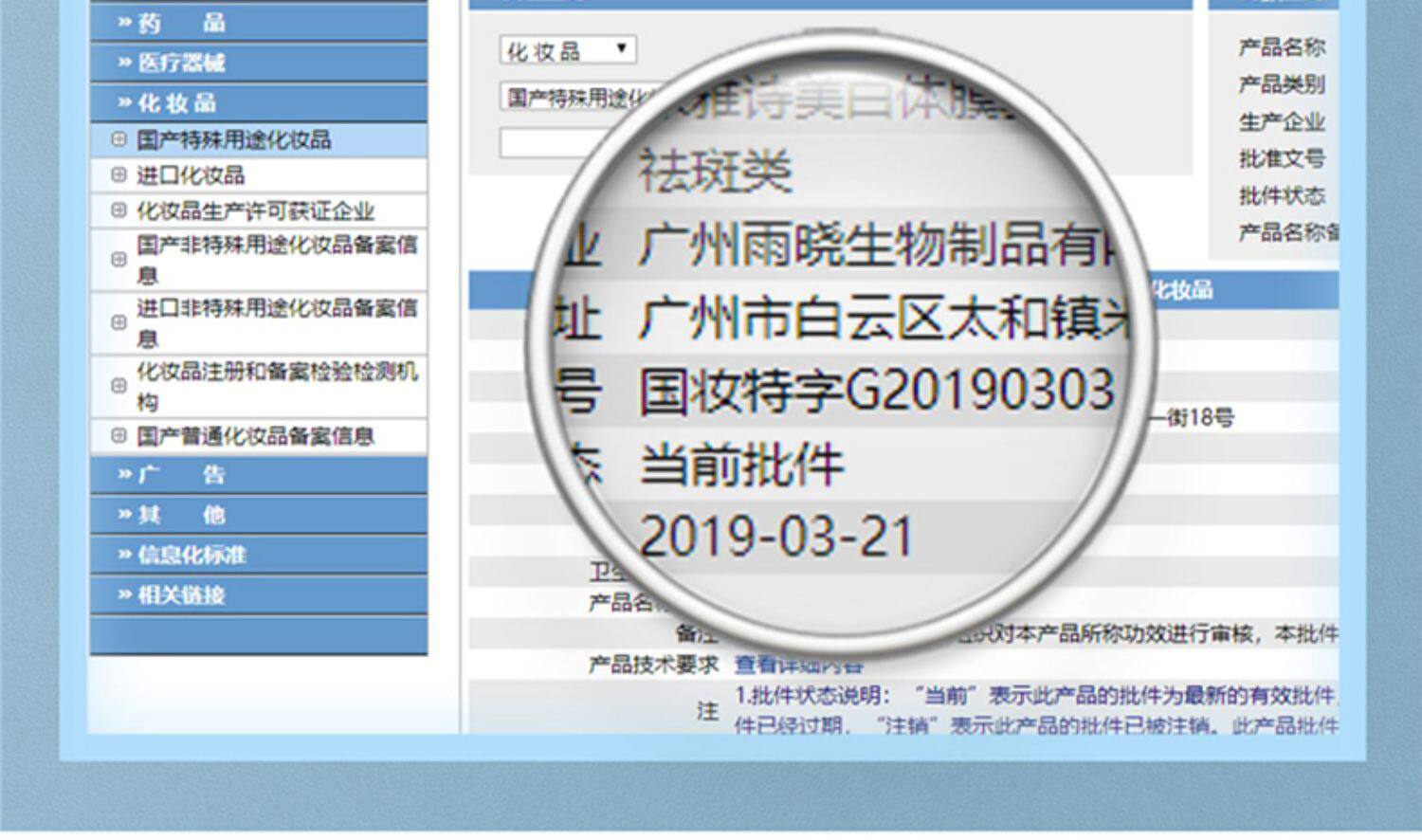
Task: Expand the plus icon beside 国产普通化妆品备案信息
Action: point(118,436)
